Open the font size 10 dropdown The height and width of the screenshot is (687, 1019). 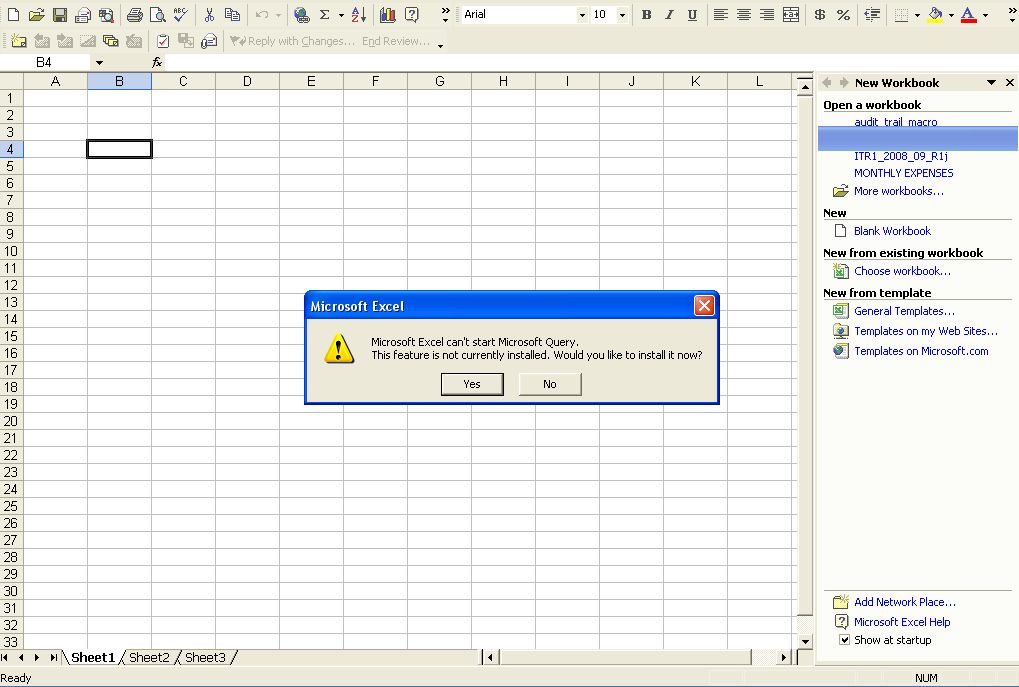[x=623, y=14]
